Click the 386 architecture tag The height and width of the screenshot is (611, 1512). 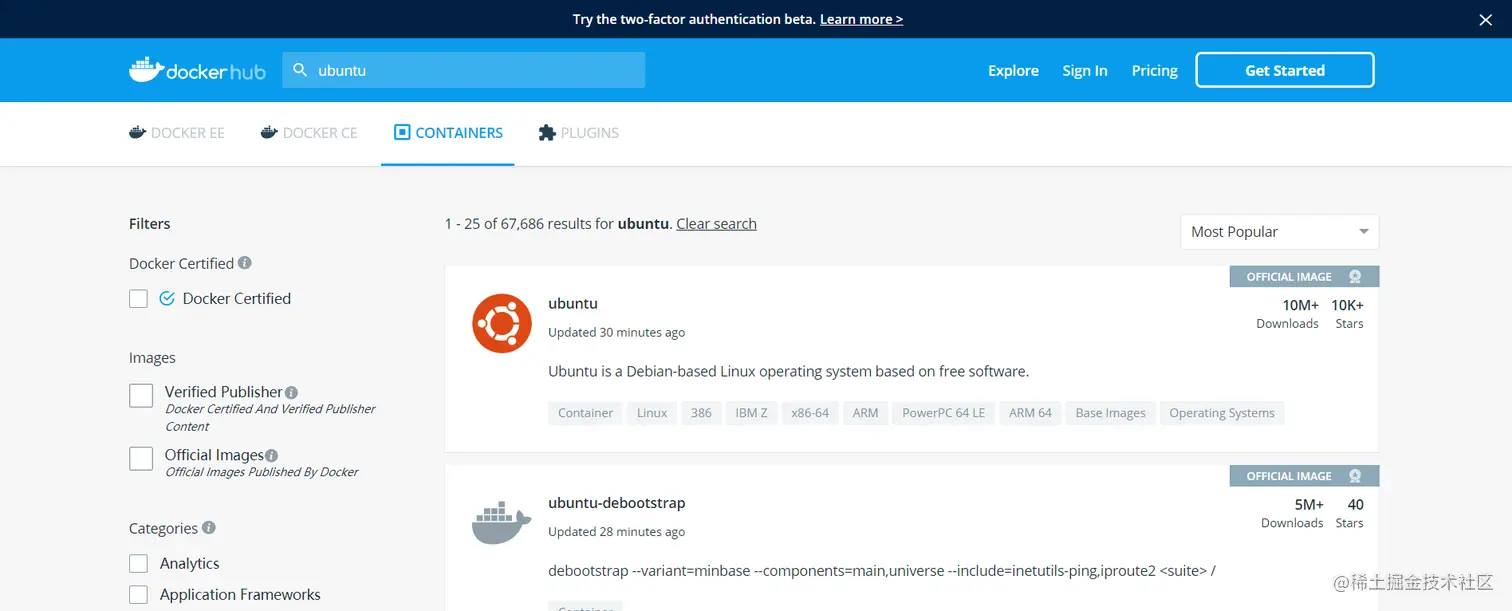(702, 413)
